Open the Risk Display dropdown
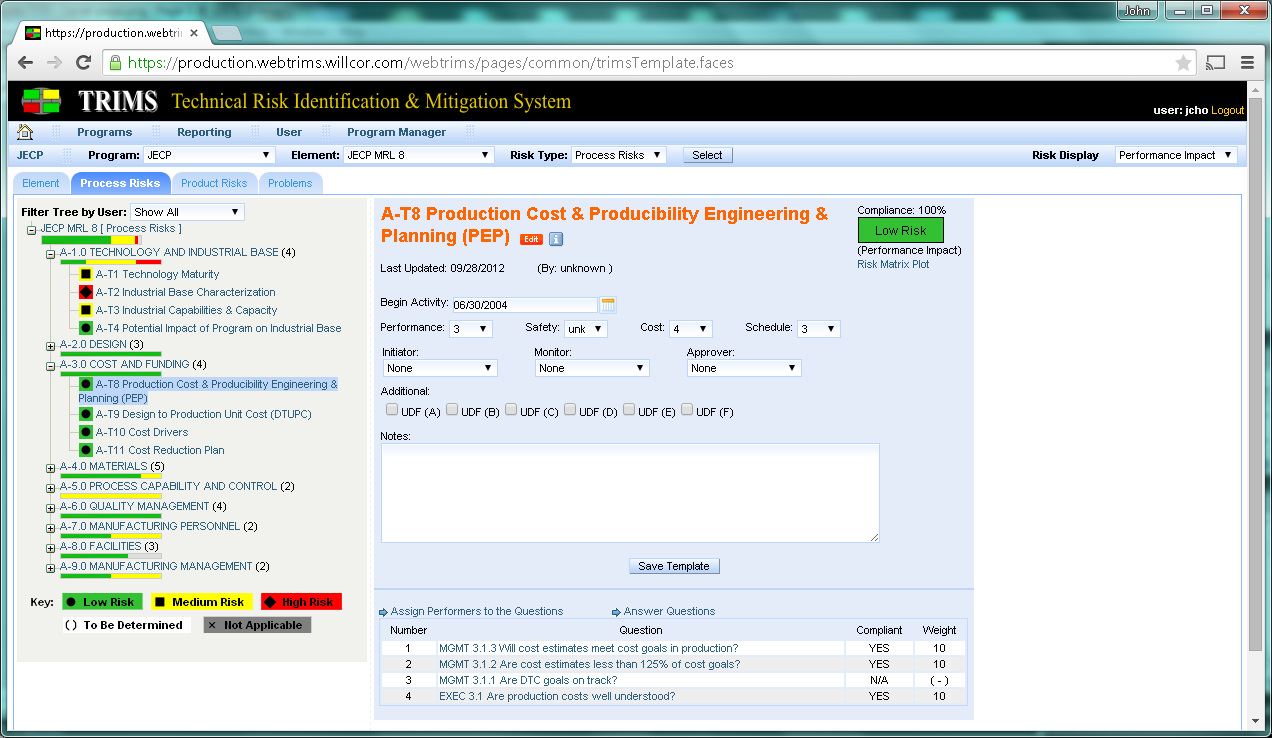Screen dimensions: 1272x738 (1175, 155)
